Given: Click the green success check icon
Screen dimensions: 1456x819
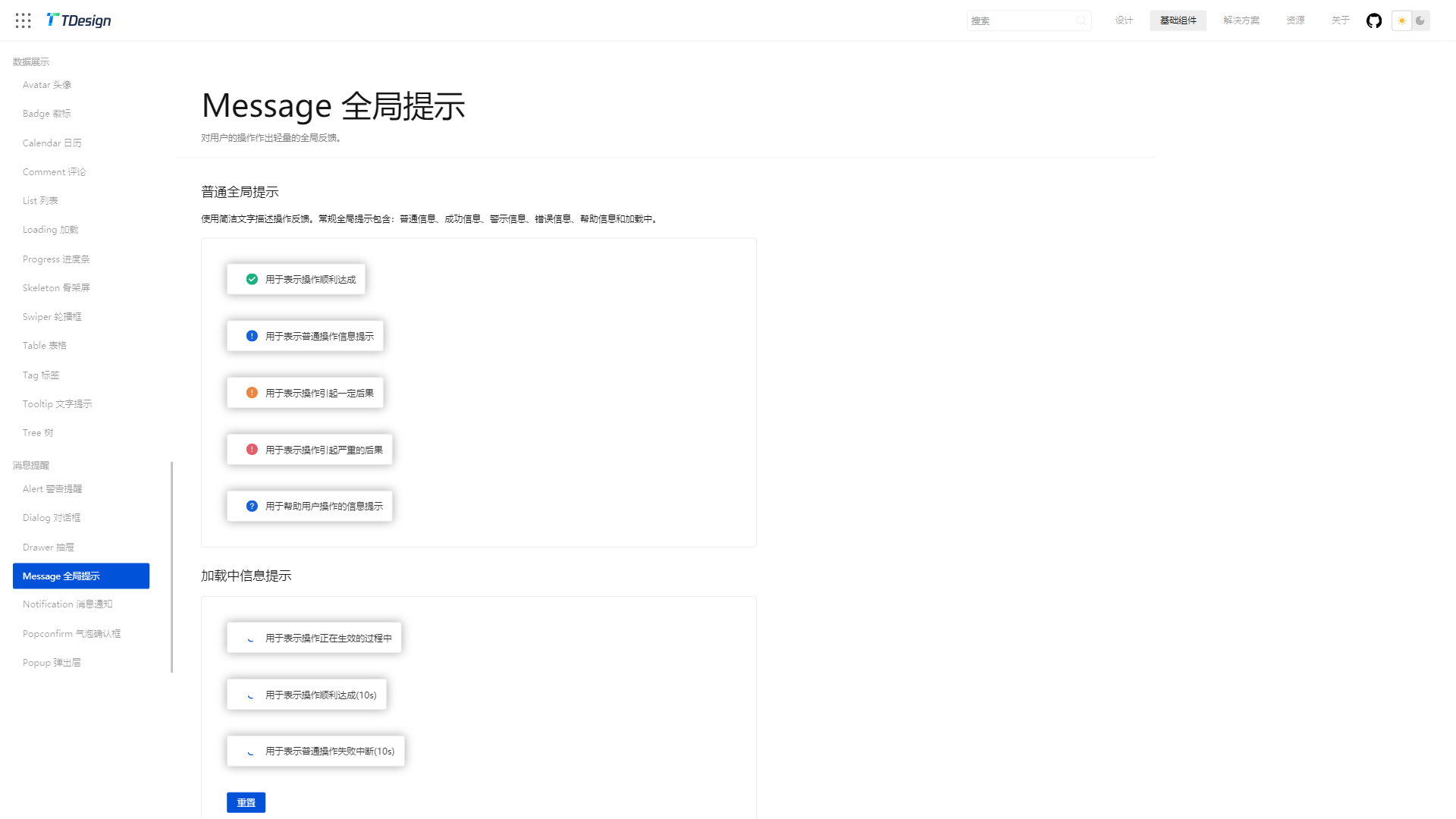Looking at the screenshot, I should [x=252, y=279].
